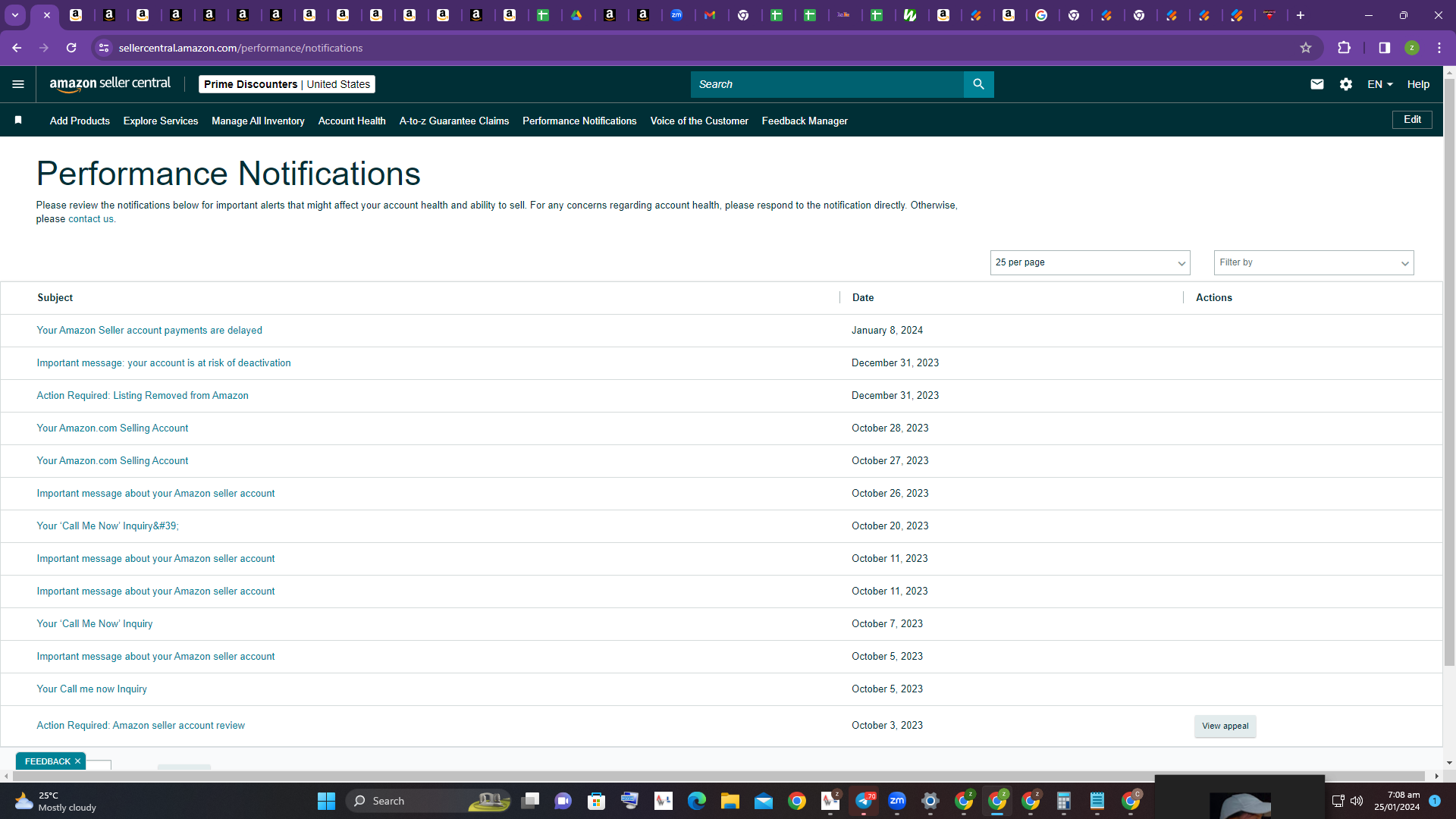Open Voice of the Customer

[x=699, y=121]
